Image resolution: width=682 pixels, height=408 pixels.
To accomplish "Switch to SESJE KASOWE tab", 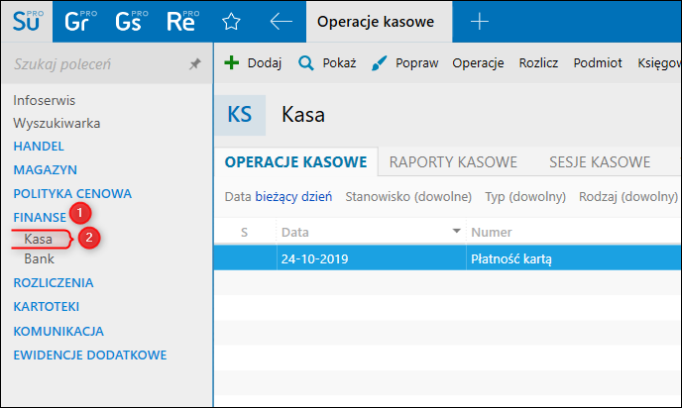I will [599, 162].
